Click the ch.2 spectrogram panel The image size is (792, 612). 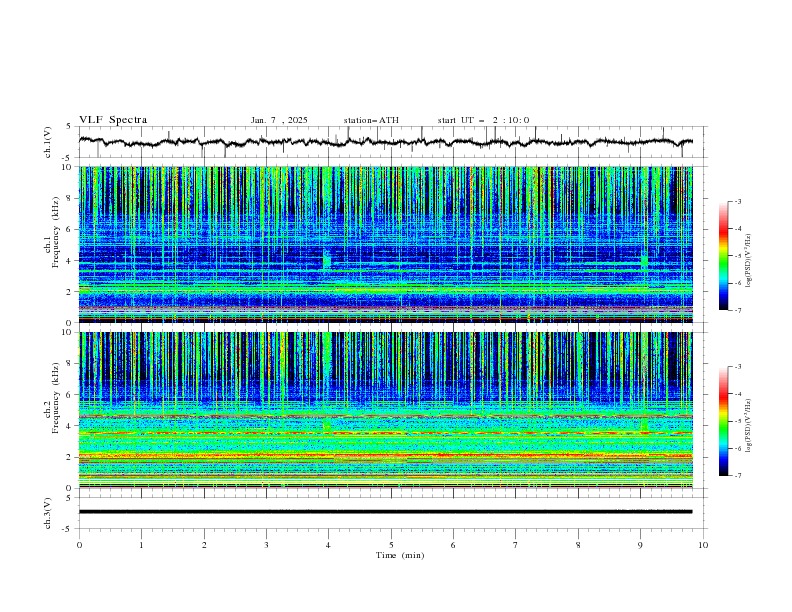[386, 410]
